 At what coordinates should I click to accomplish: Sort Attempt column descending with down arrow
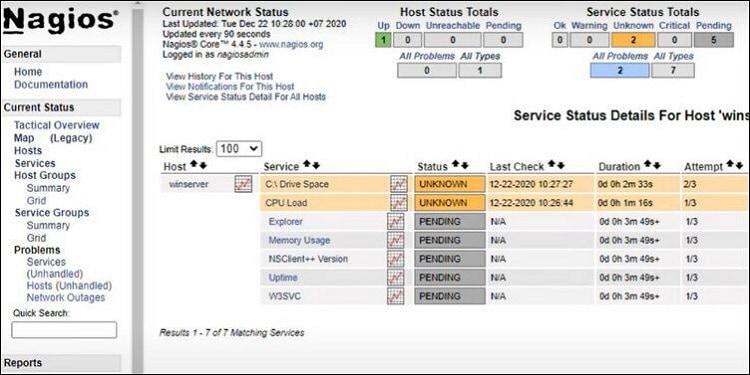739,165
